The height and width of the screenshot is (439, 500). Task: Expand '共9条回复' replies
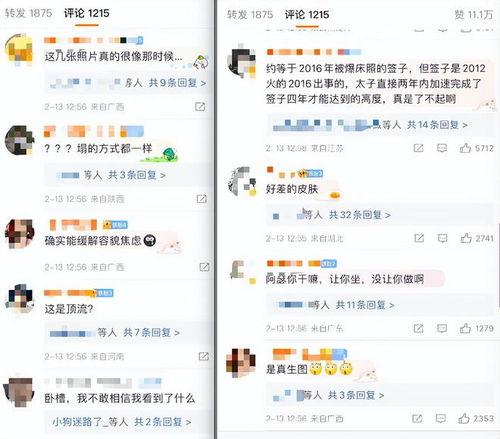point(177,83)
